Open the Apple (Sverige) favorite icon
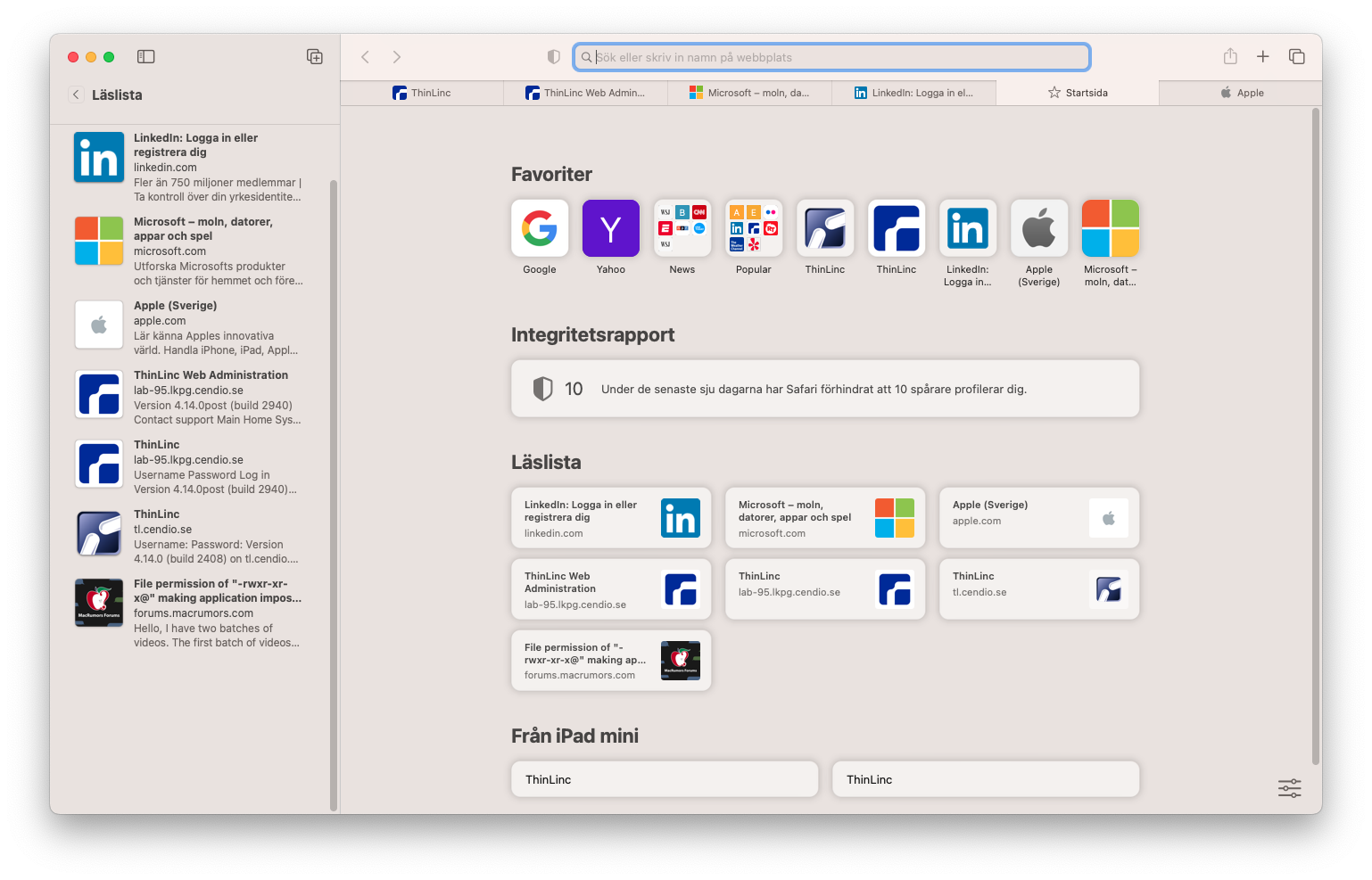The image size is (1372, 880). click(x=1039, y=228)
